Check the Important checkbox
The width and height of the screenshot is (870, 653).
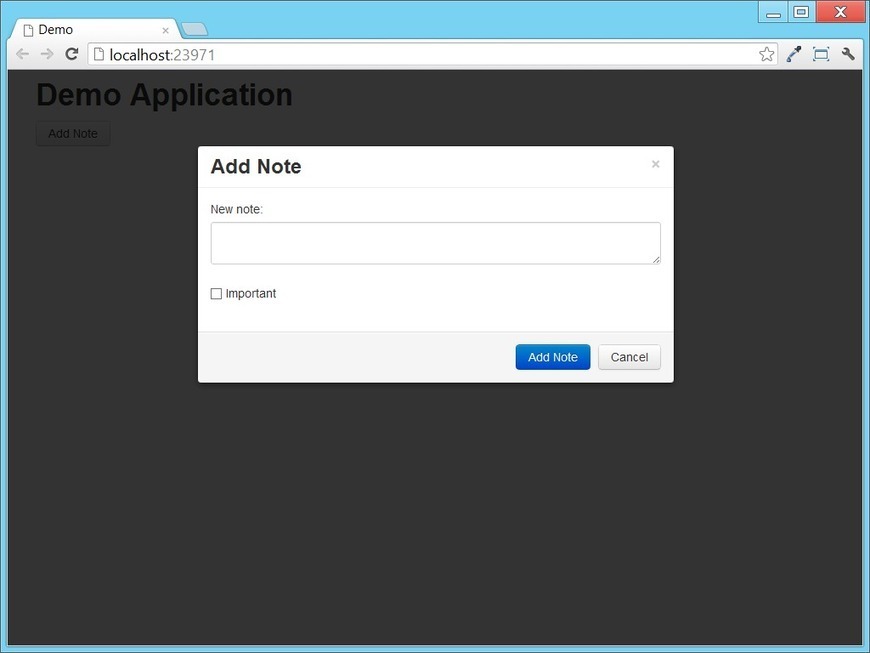216,293
